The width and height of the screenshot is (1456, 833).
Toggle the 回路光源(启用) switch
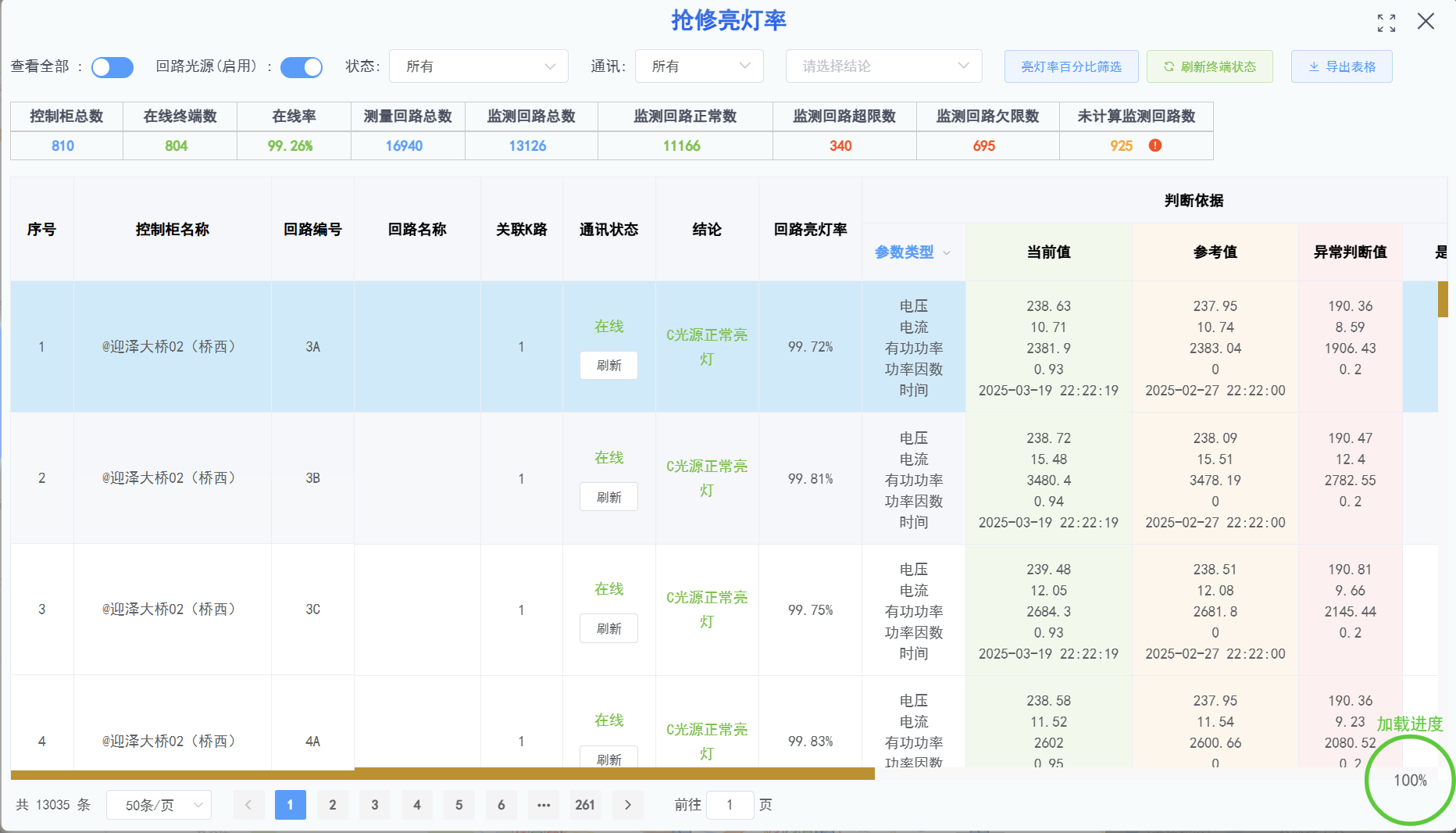click(x=302, y=67)
